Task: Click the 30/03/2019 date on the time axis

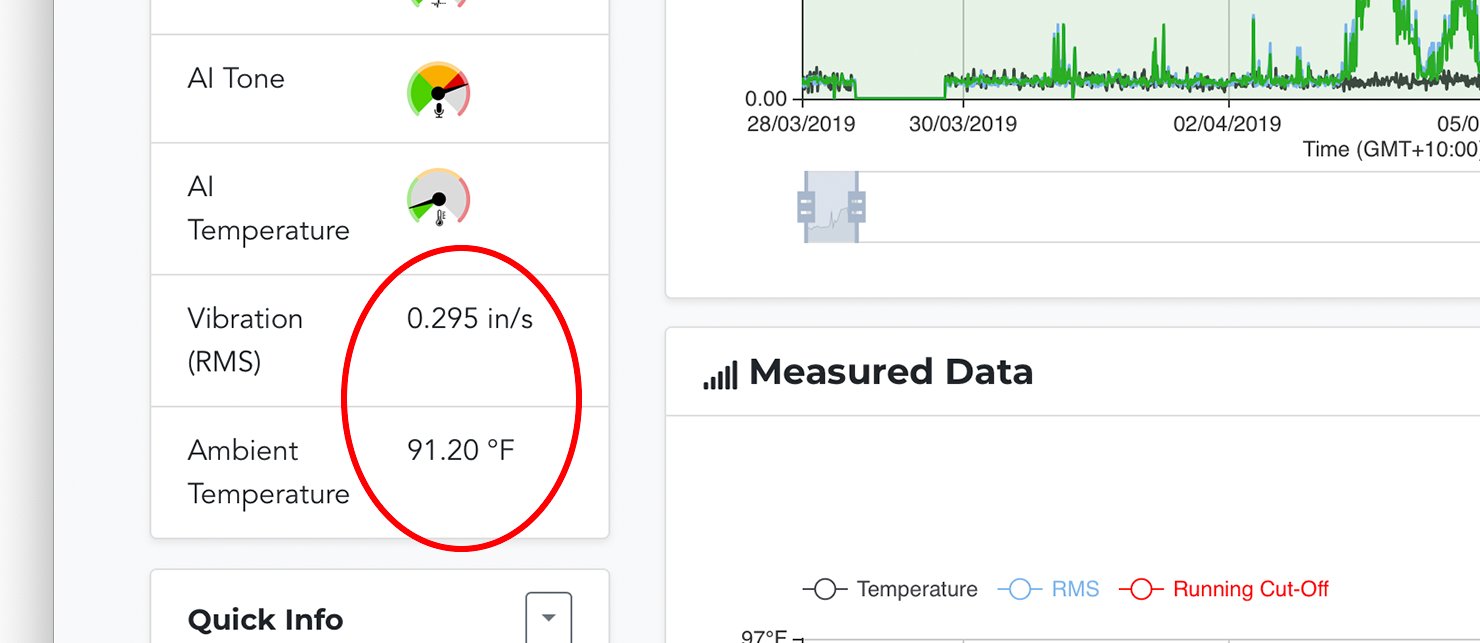Action: point(963,124)
